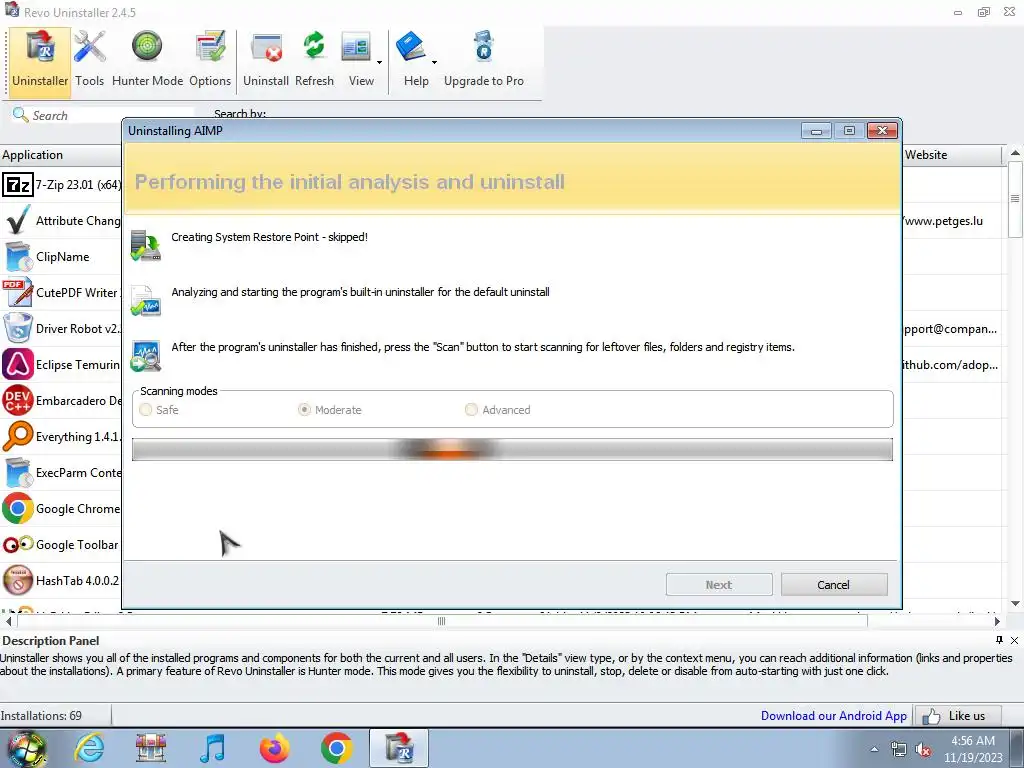This screenshot has height=768, width=1024.
Task: Click the Application column header
Action: point(61,155)
